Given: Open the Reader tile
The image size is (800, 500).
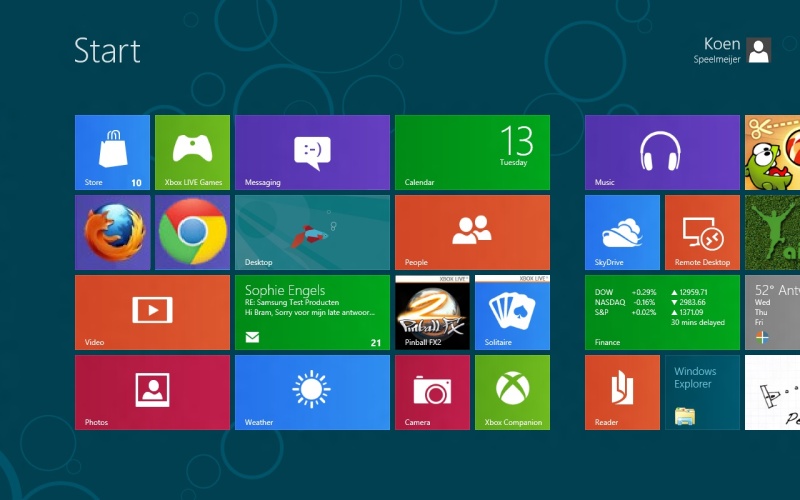Looking at the screenshot, I should coord(622,392).
